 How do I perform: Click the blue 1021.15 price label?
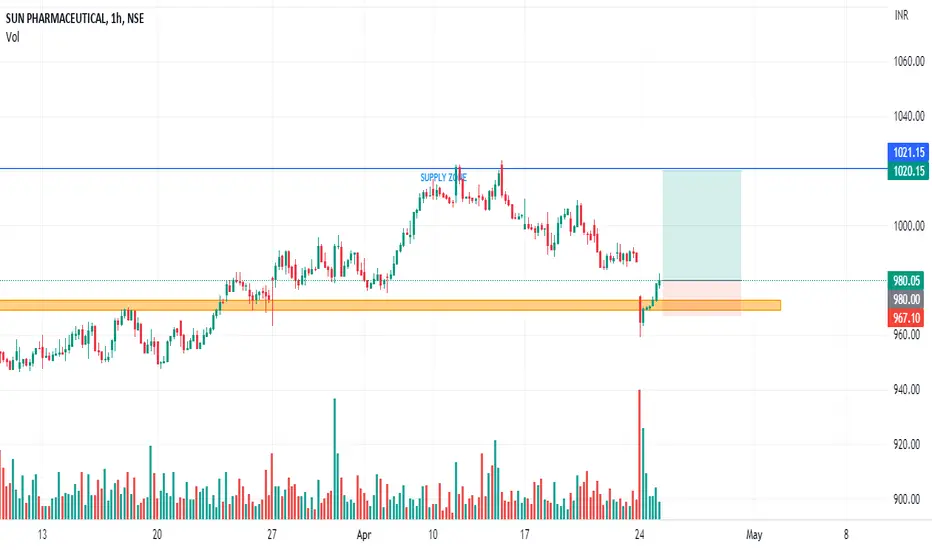(x=908, y=153)
